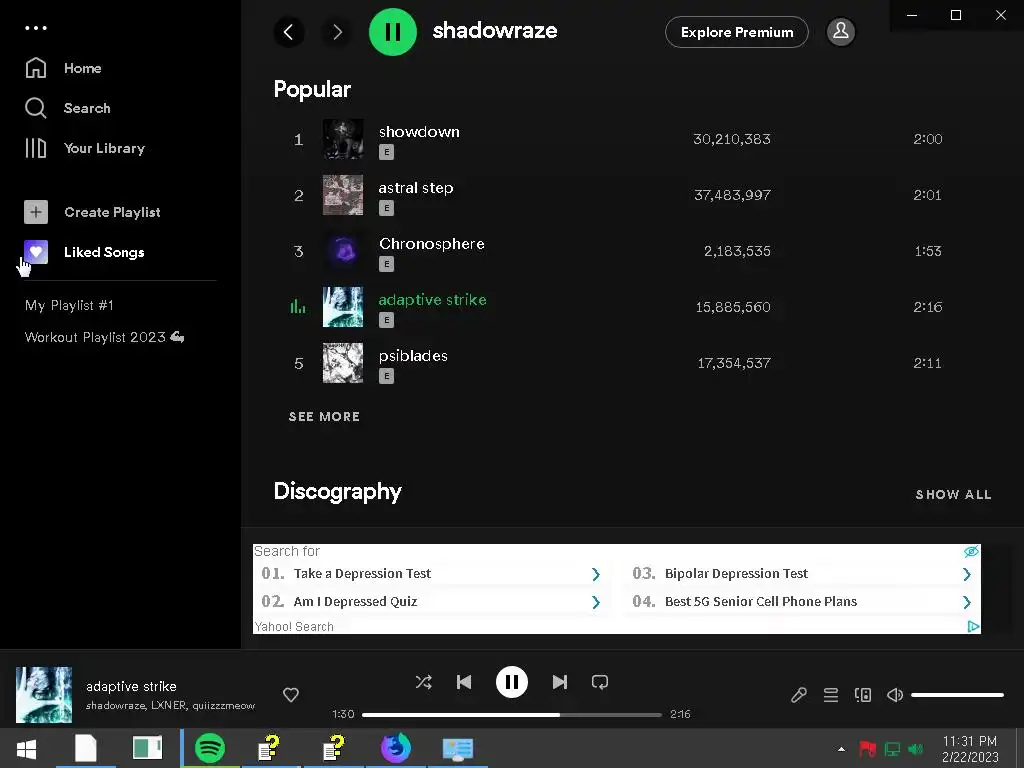The width and height of the screenshot is (1024, 768).
Task: Click psiblades album thumbnail
Action: (343, 363)
